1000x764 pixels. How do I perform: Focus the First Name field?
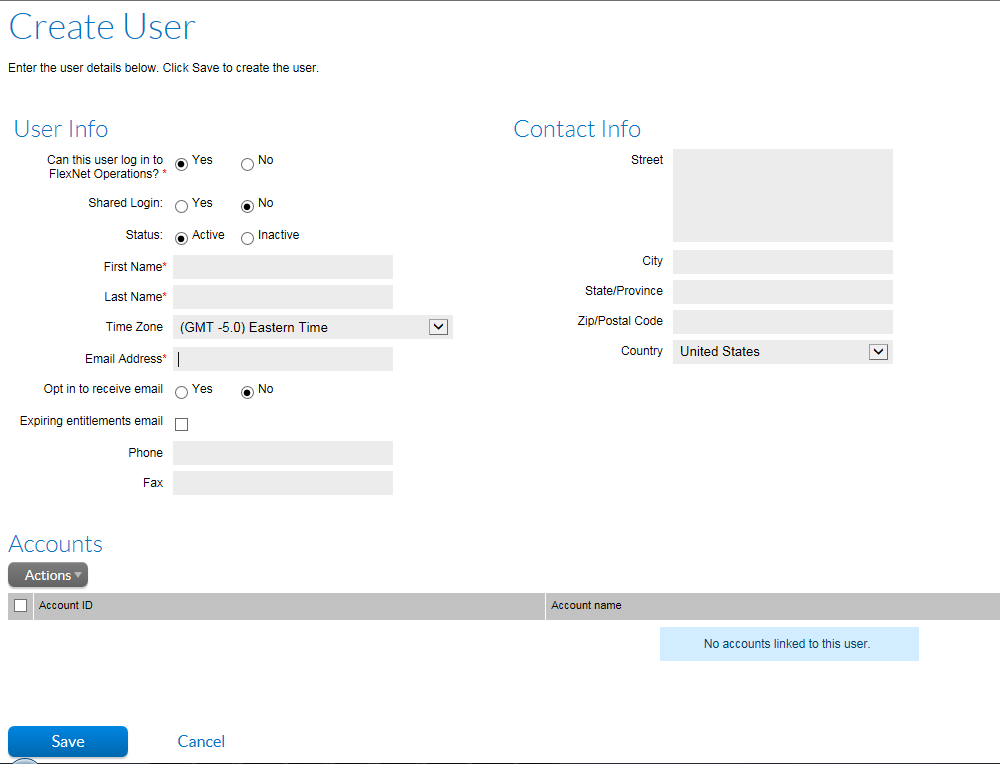click(x=283, y=267)
